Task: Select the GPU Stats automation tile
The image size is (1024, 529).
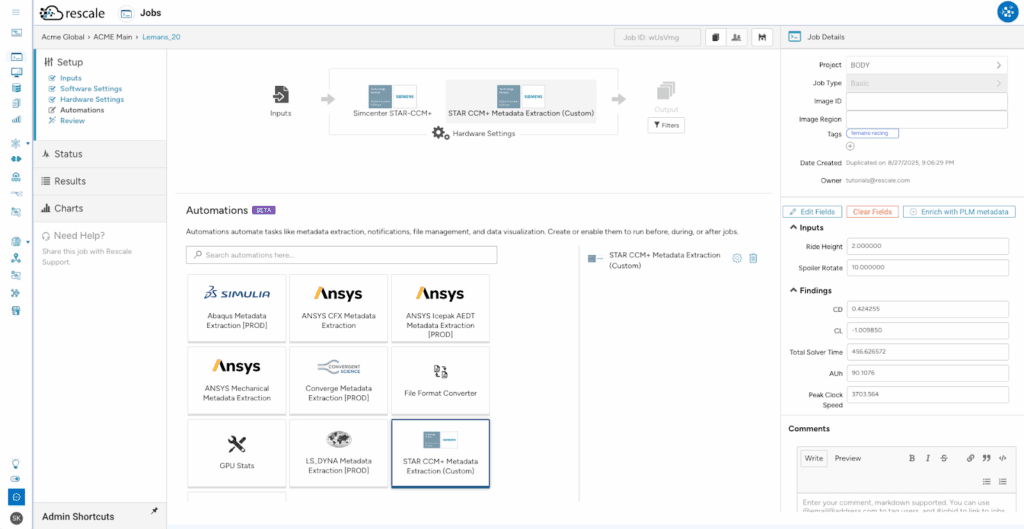Action: 237,452
